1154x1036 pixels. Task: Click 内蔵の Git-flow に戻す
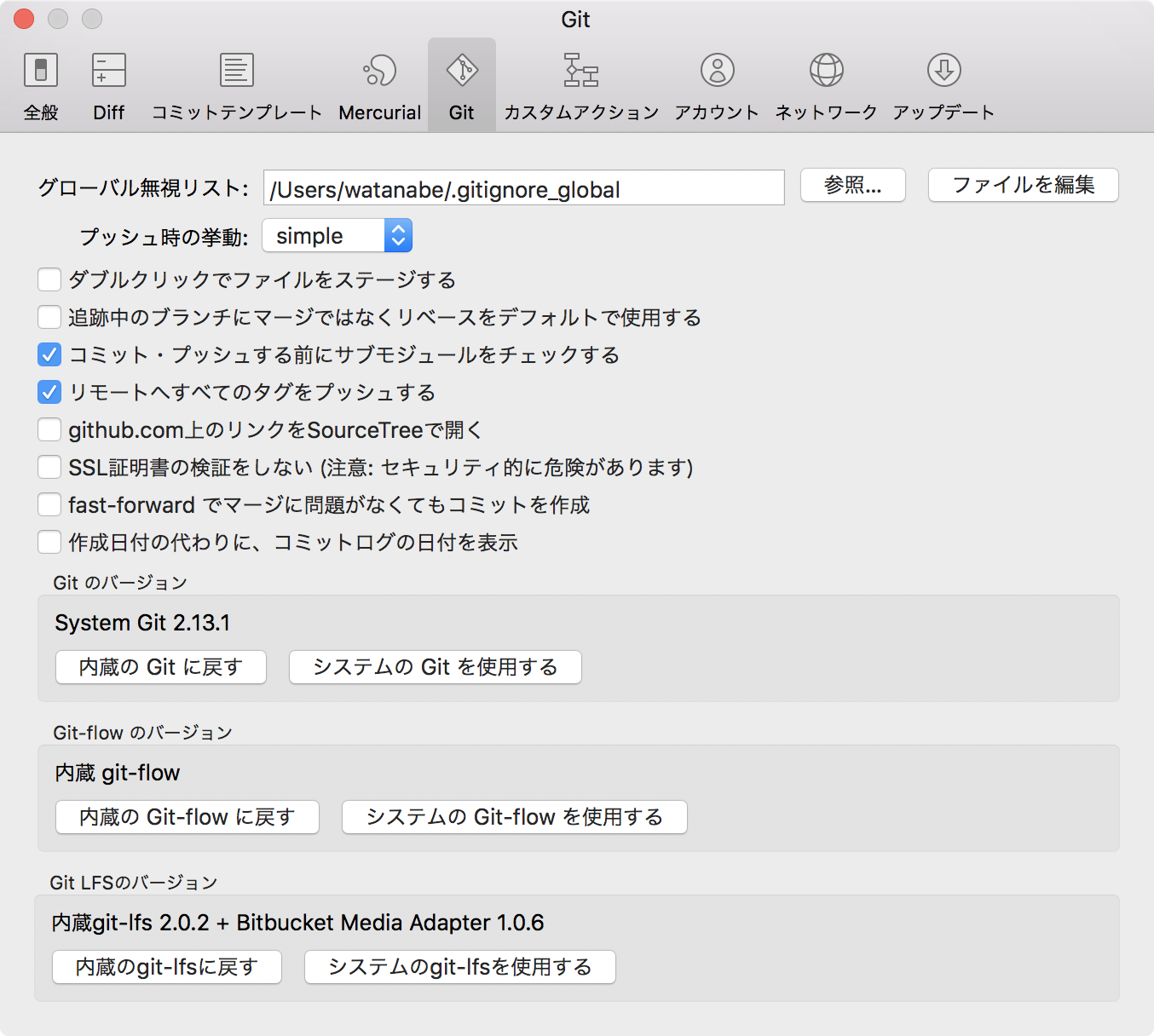tap(187, 817)
